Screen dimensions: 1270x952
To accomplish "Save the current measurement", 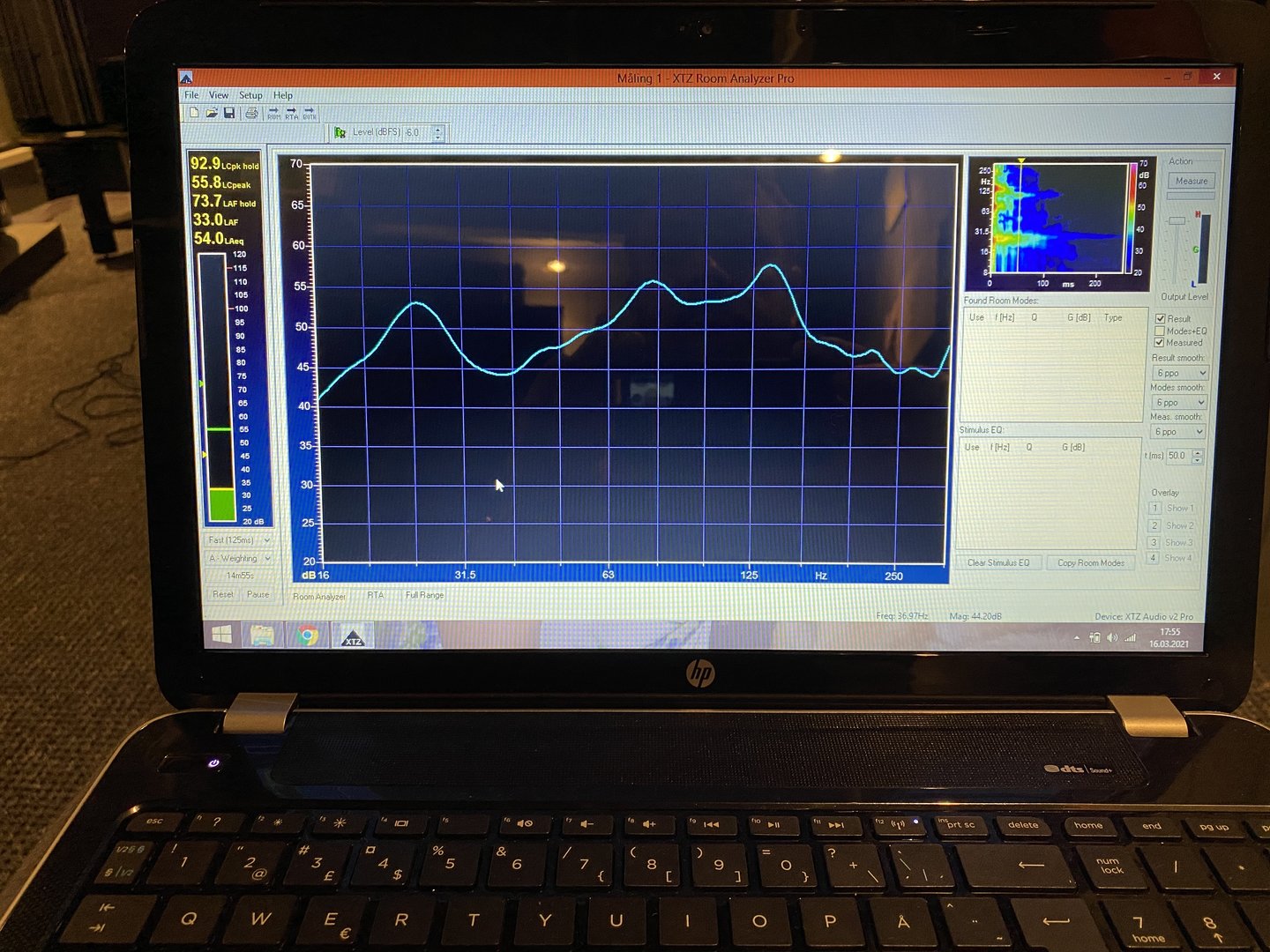I will pos(229,113).
